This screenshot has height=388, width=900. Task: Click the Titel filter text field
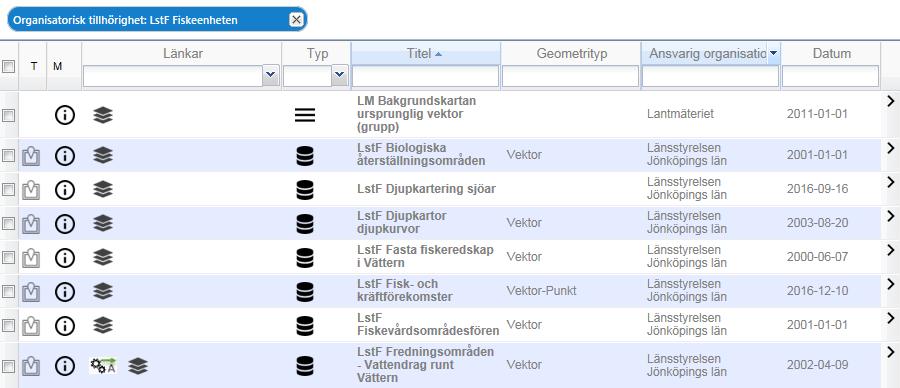point(425,76)
